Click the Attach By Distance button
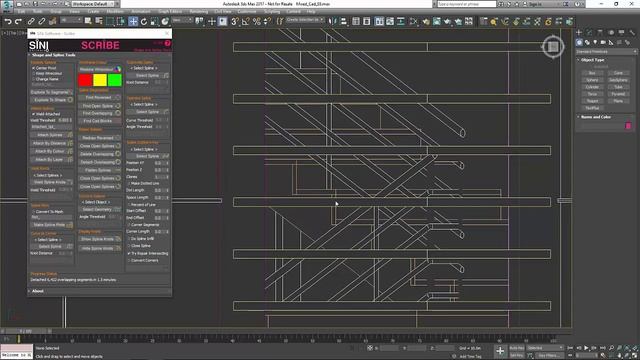Image resolution: width=640 pixels, height=360 pixels. (x=52, y=143)
